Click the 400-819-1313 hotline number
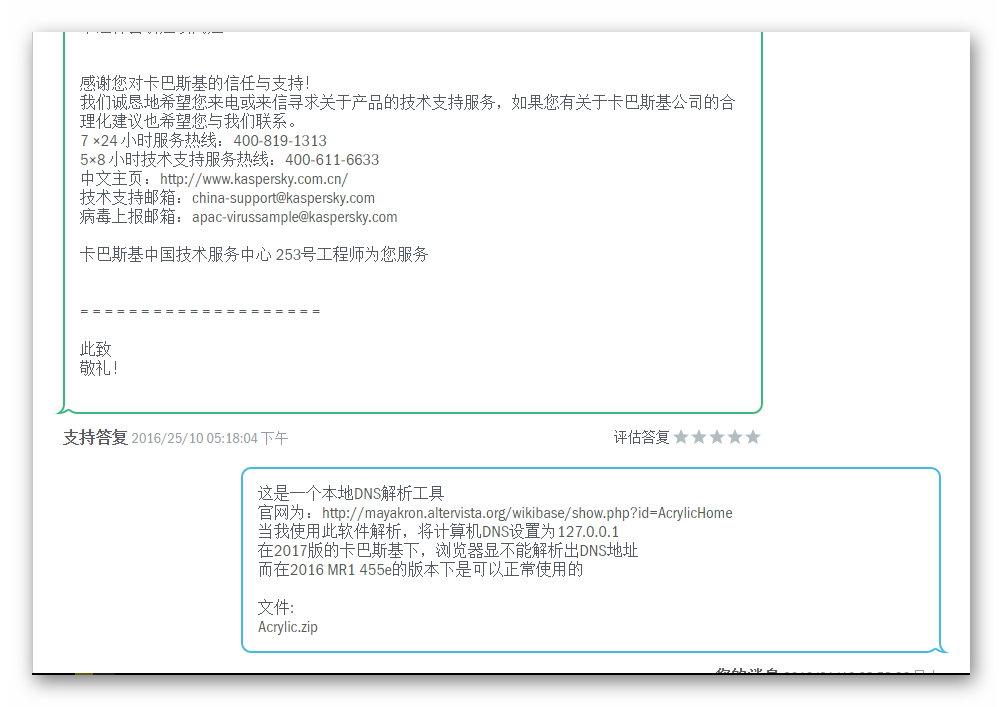This screenshot has height=707, width=1002. click(280, 141)
